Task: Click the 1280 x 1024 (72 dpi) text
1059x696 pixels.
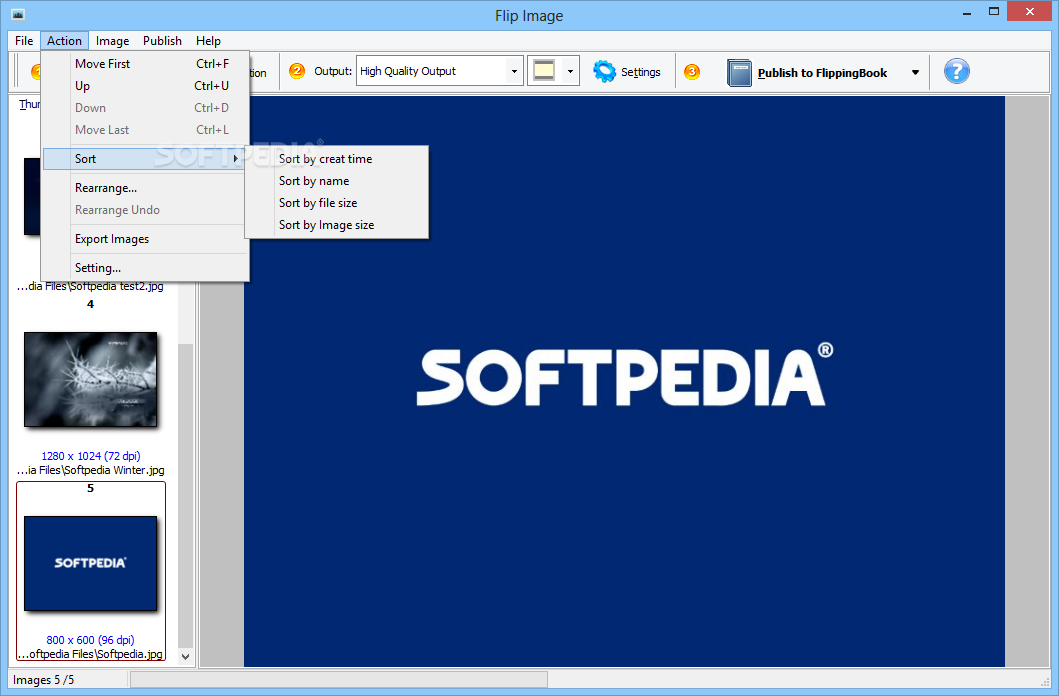Action: [x=91, y=456]
